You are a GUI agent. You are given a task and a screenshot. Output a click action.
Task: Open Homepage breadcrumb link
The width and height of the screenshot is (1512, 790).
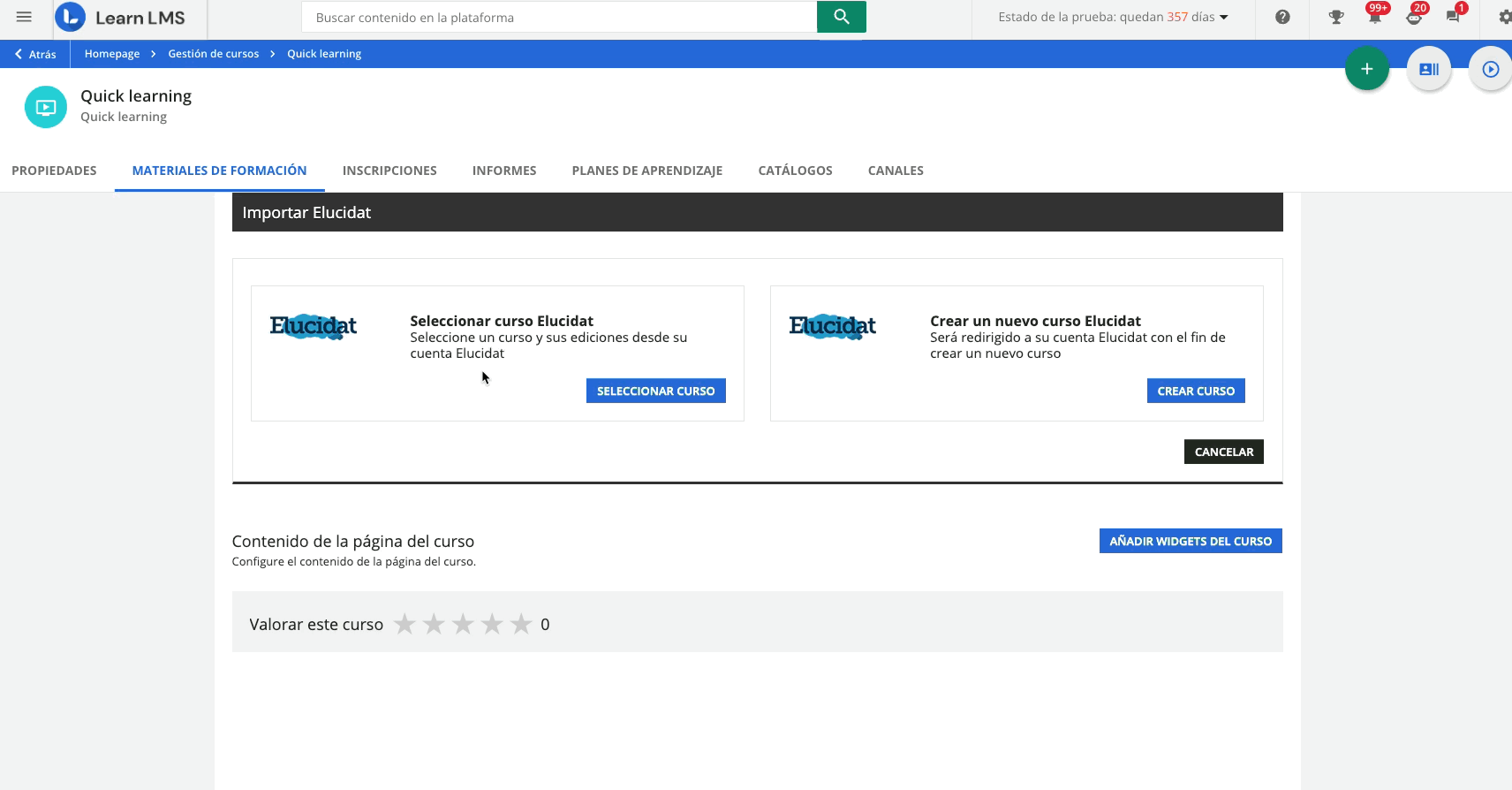tap(112, 54)
